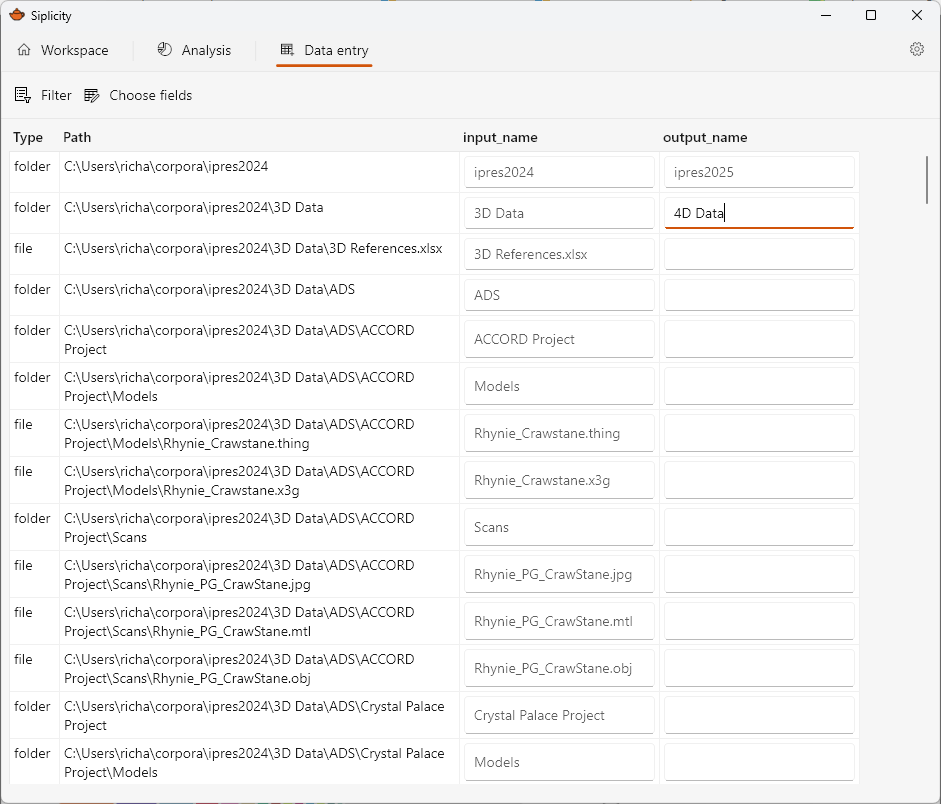Select the output_name field containing ipres2025
The image size is (941, 804).
tap(759, 171)
